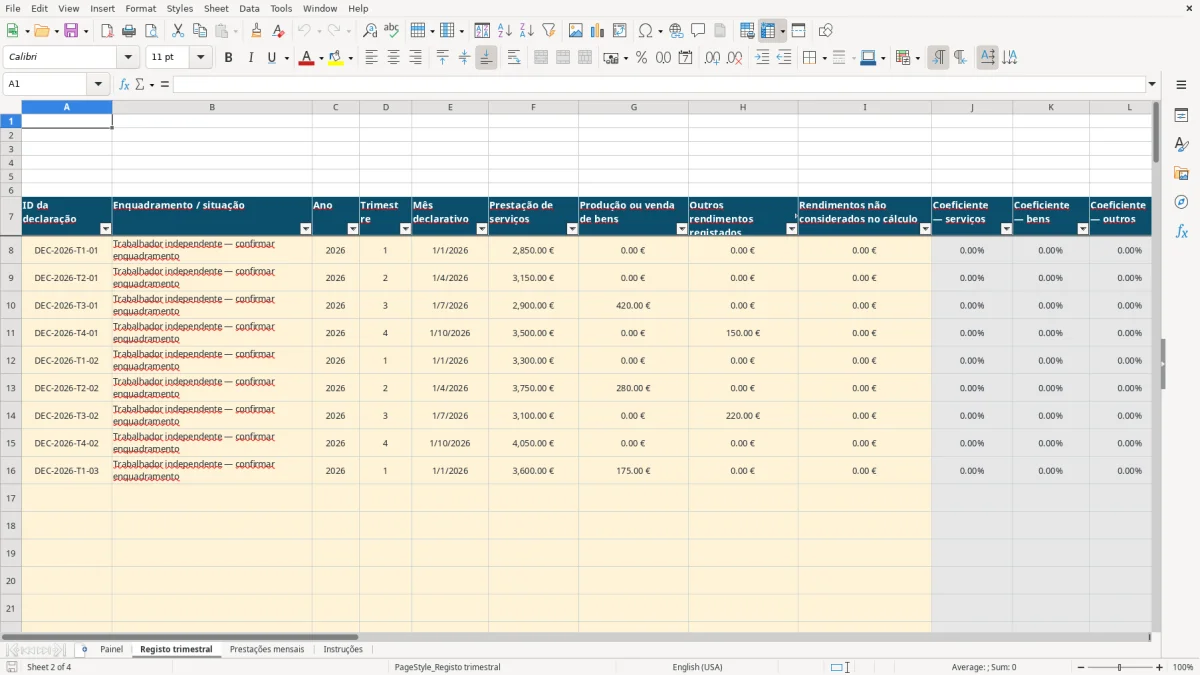Open filter dropdown for Mês declarativo

tap(481, 229)
